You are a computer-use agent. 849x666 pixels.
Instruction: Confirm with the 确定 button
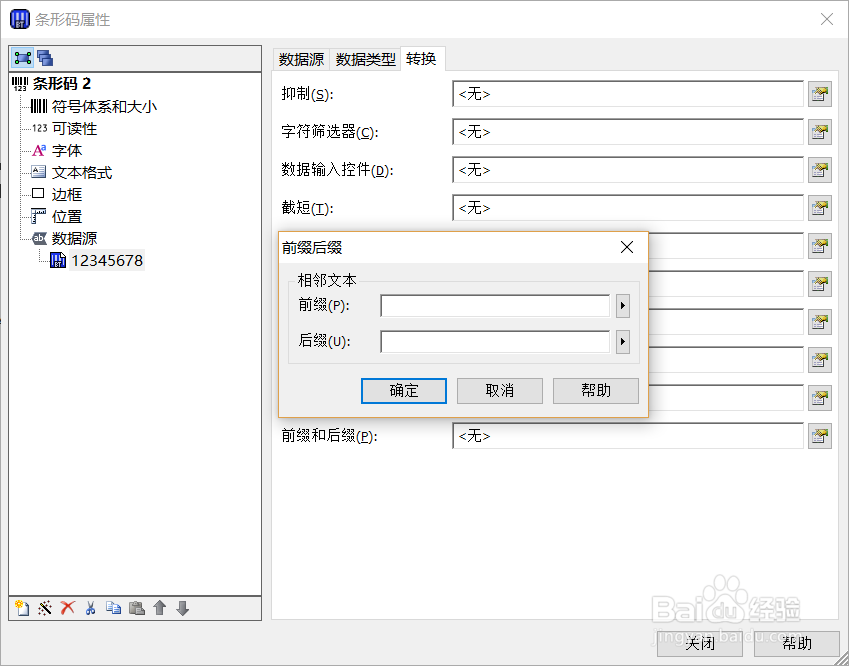(x=404, y=391)
